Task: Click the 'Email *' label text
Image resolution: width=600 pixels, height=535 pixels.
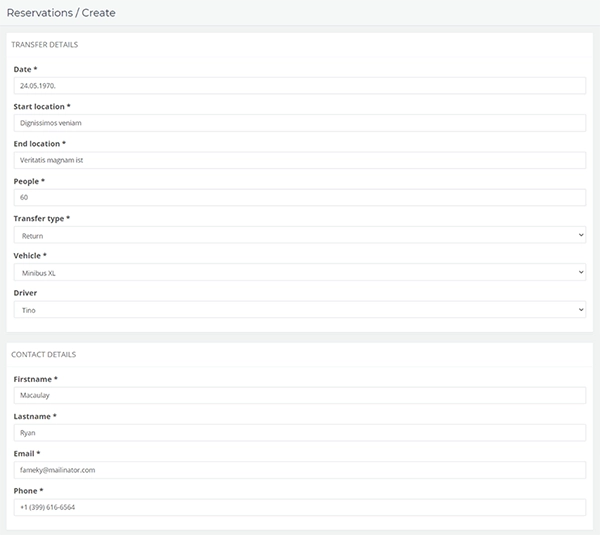Action: (27, 453)
